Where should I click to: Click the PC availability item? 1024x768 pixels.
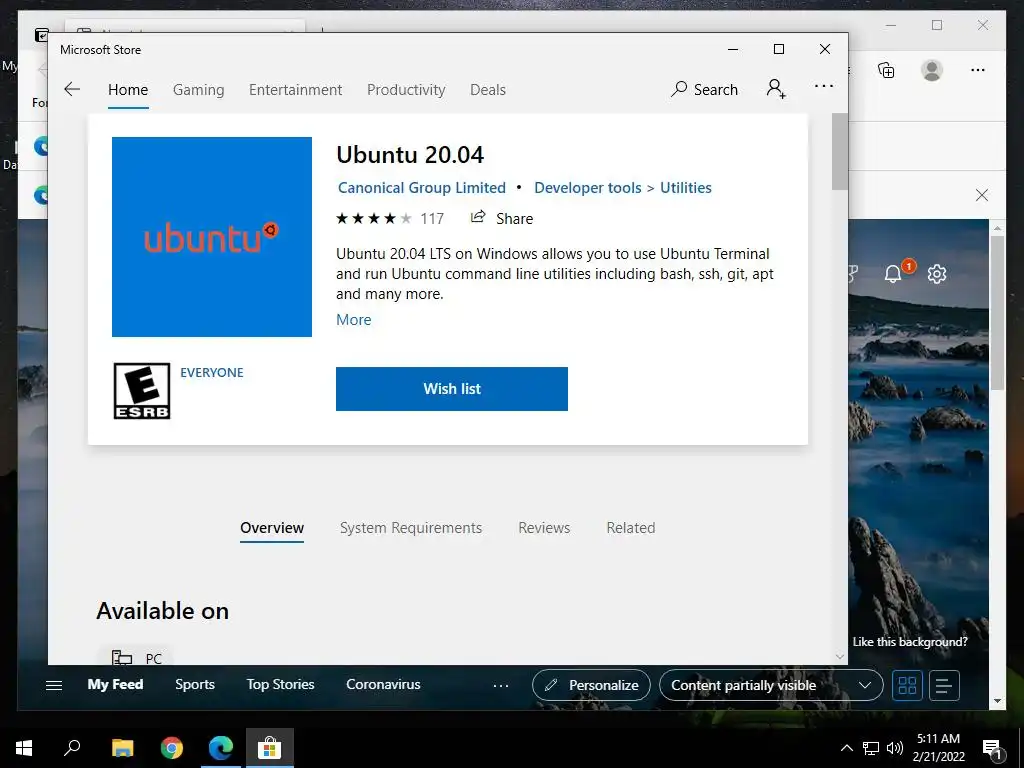(x=136, y=658)
